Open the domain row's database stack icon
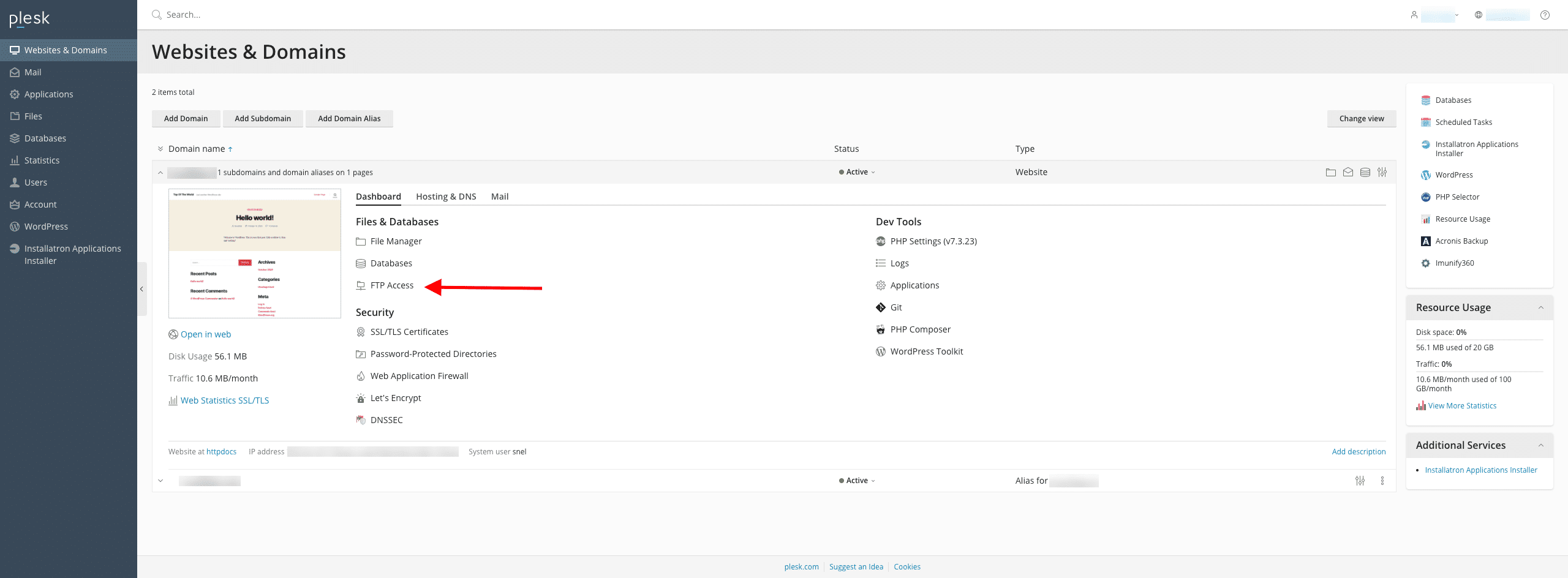Screen dimensions: 1568x578 point(1365,173)
